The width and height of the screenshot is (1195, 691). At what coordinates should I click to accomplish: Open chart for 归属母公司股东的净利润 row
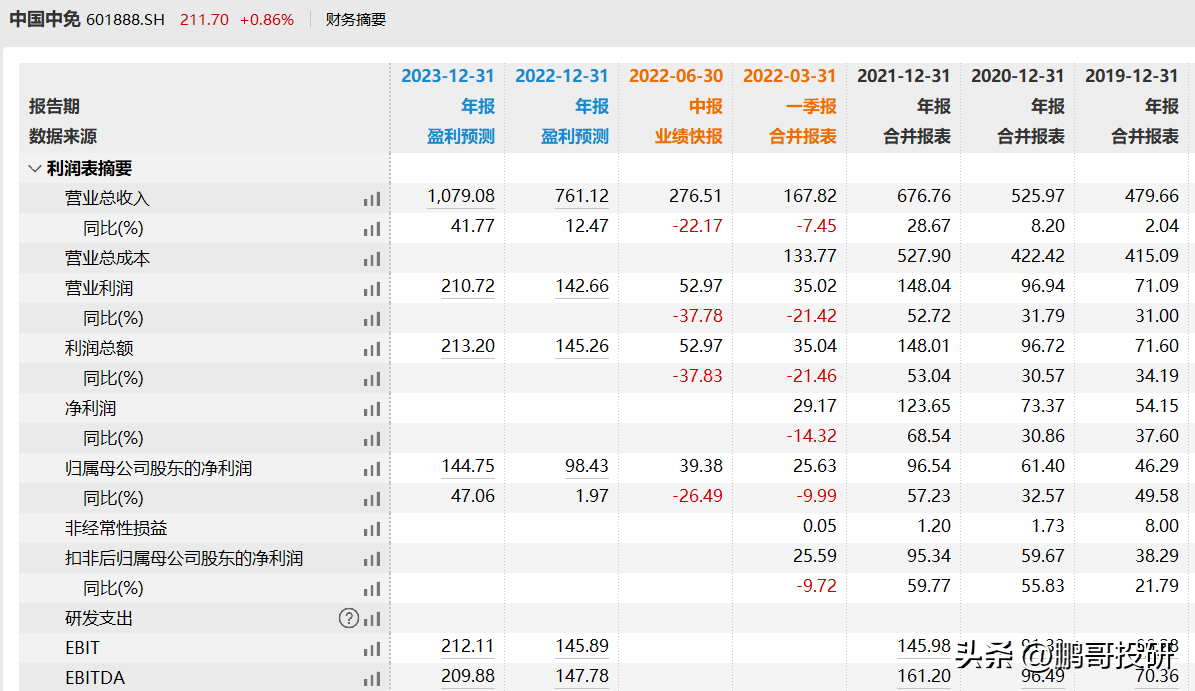[x=372, y=469]
